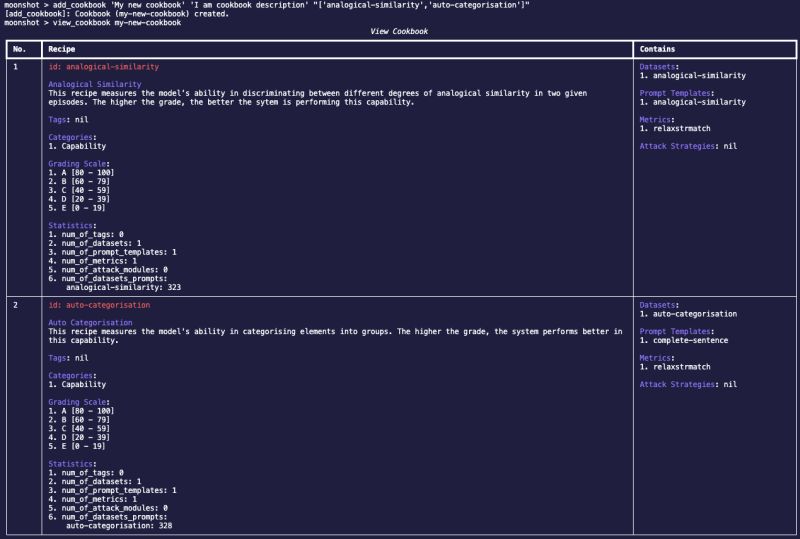Click 'Prompt Templates:' label in row 1 Contains cell
Viewport: 800px width, 539px height.
click(x=677, y=93)
